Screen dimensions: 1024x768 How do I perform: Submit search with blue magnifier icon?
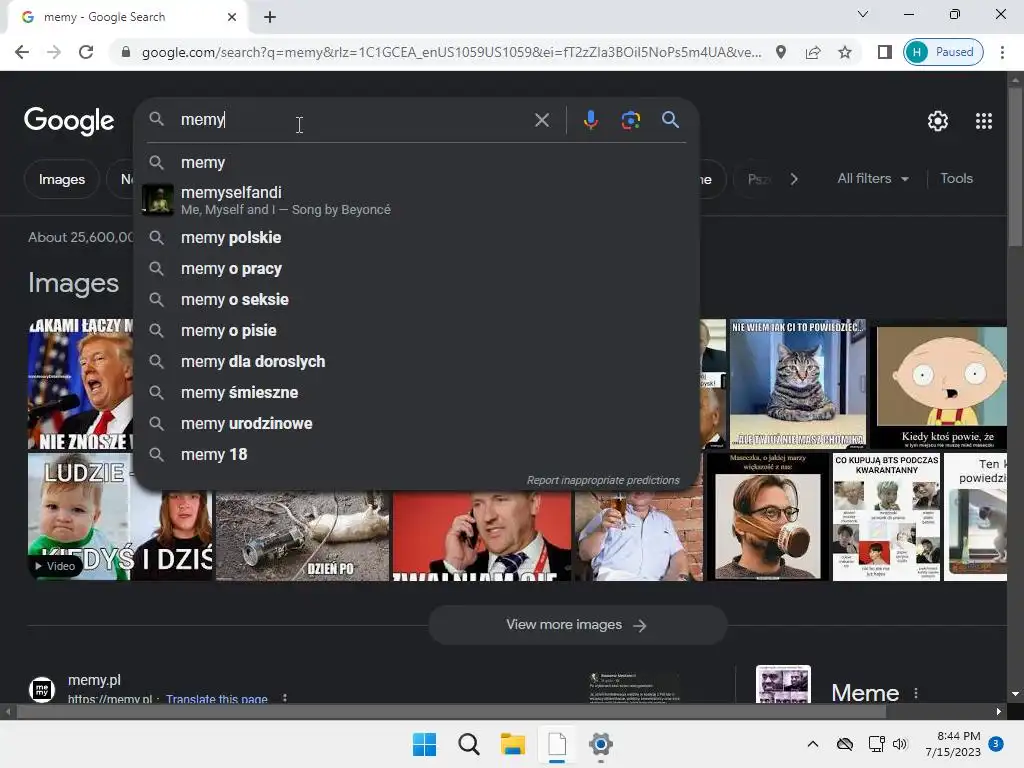670,120
